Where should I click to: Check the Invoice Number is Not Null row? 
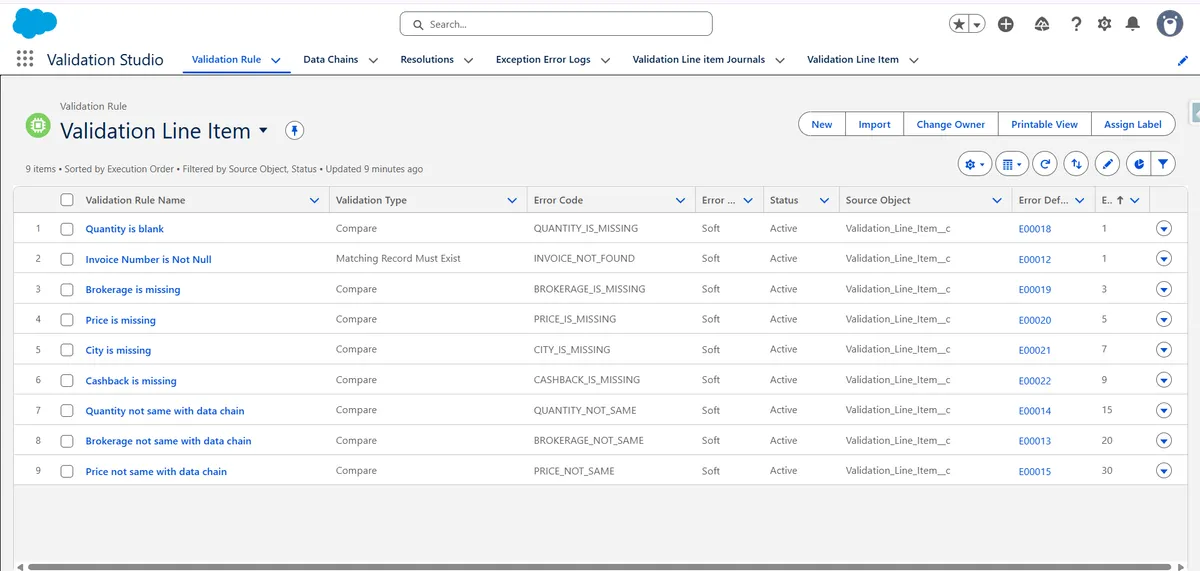coord(67,259)
